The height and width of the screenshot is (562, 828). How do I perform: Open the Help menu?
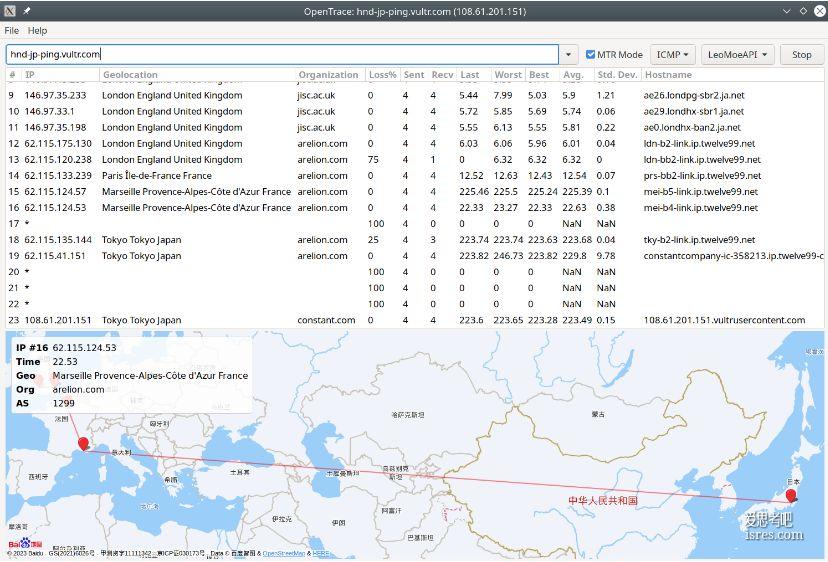[x=37, y=31]
